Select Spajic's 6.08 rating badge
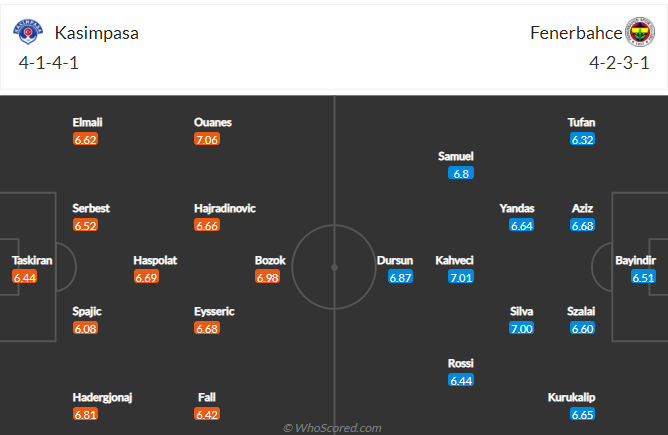668x435 pixels. click(85, 328)
